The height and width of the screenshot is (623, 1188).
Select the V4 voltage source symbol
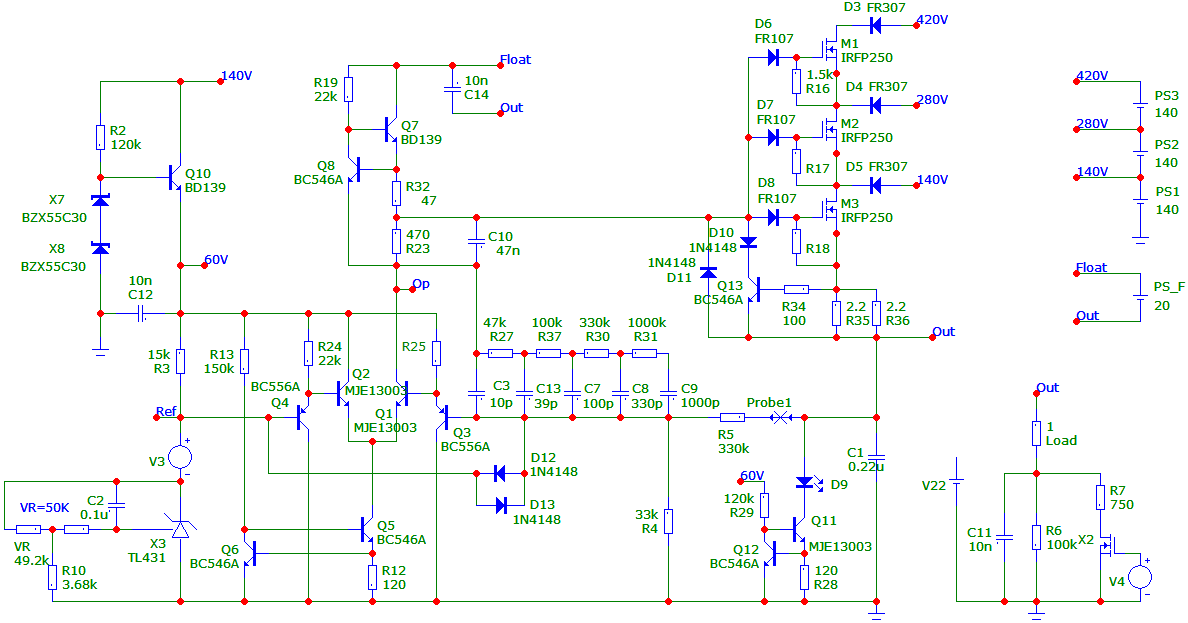[1140, 578]
